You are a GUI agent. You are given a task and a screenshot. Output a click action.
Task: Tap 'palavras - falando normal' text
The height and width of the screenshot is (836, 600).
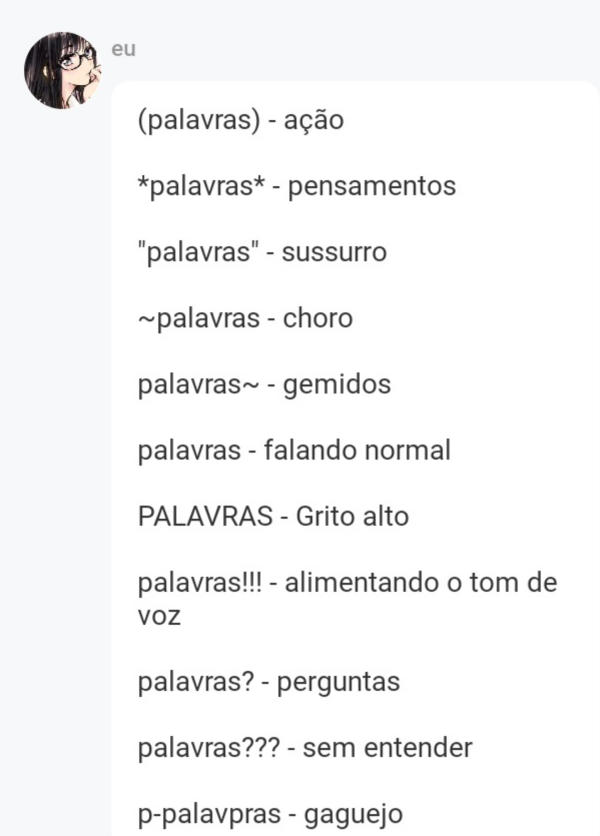[x=294, y=450]
